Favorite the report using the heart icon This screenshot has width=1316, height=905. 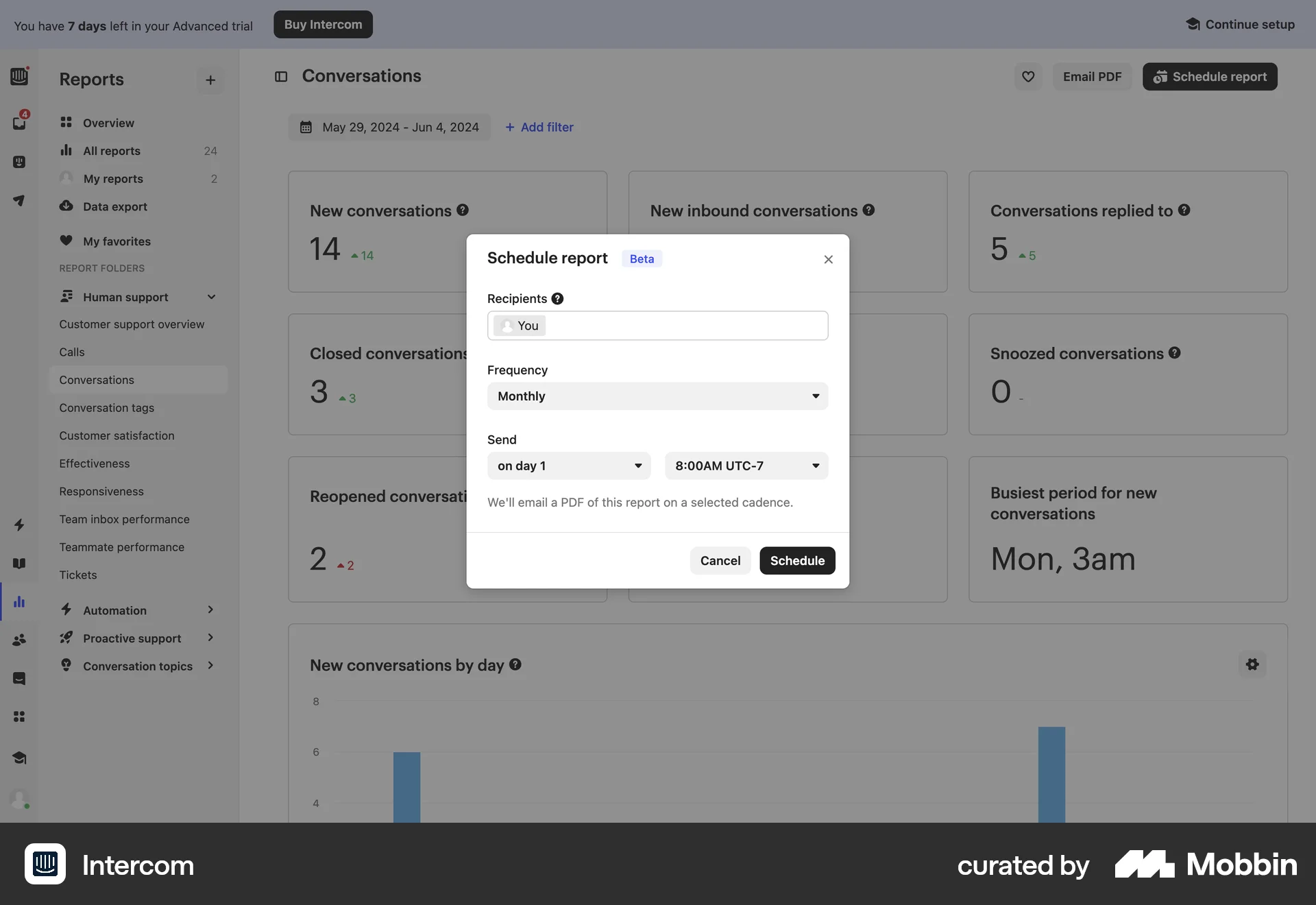(x=1027, y=76)
